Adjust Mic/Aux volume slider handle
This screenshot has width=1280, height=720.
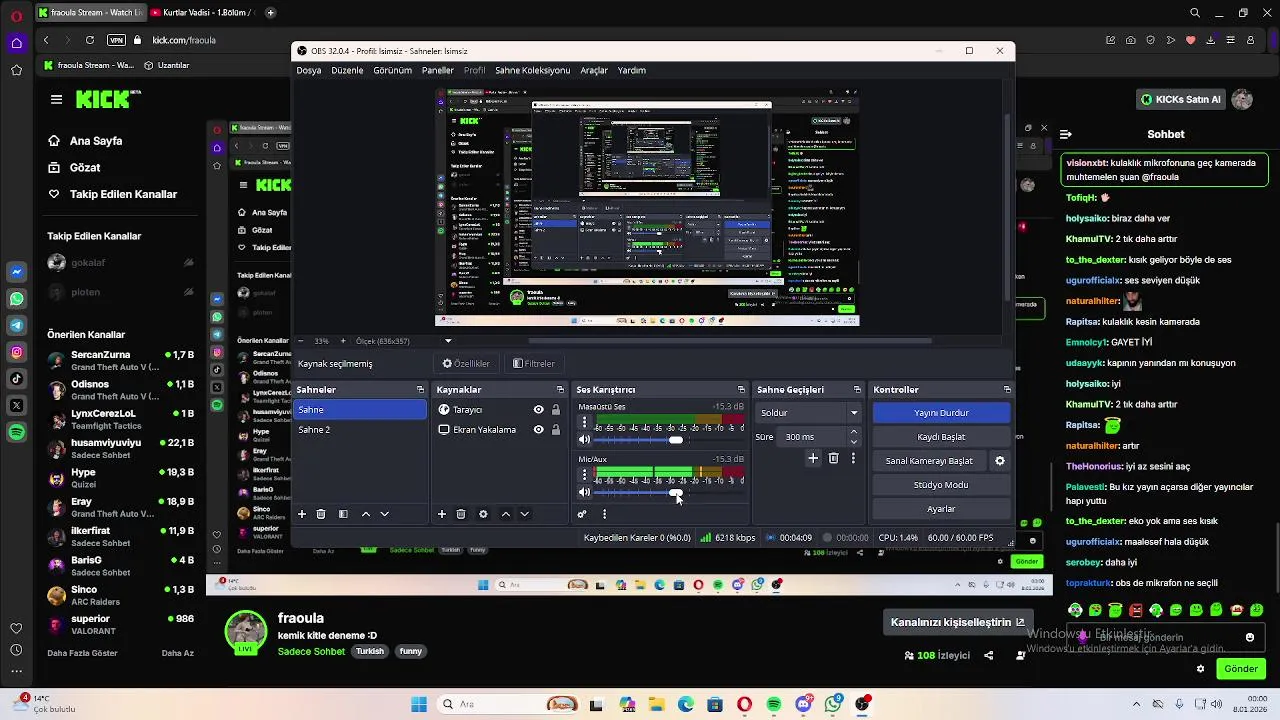[676, 492]
